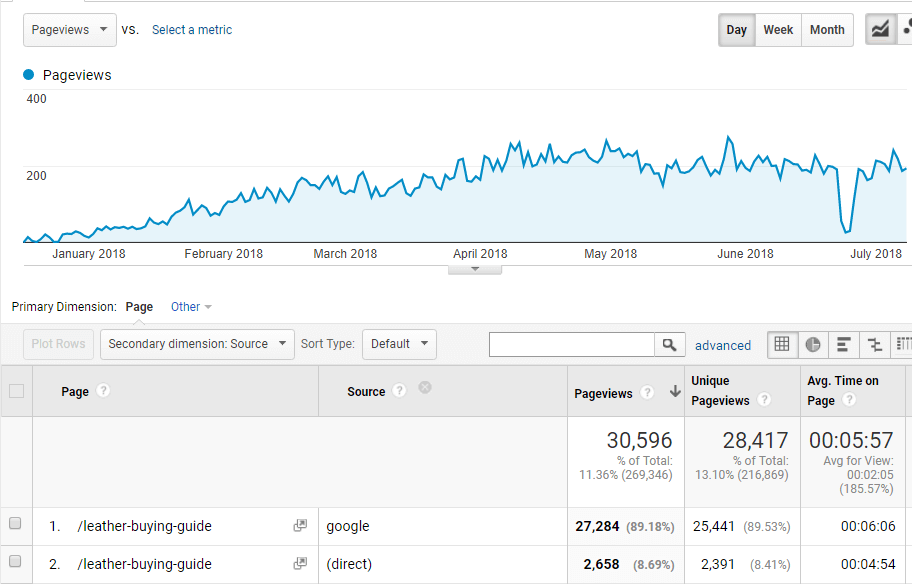Open /leather-buying-guide via the new-window icon
The width and height of the screenshot is (912, 584).
coord(299,525)
